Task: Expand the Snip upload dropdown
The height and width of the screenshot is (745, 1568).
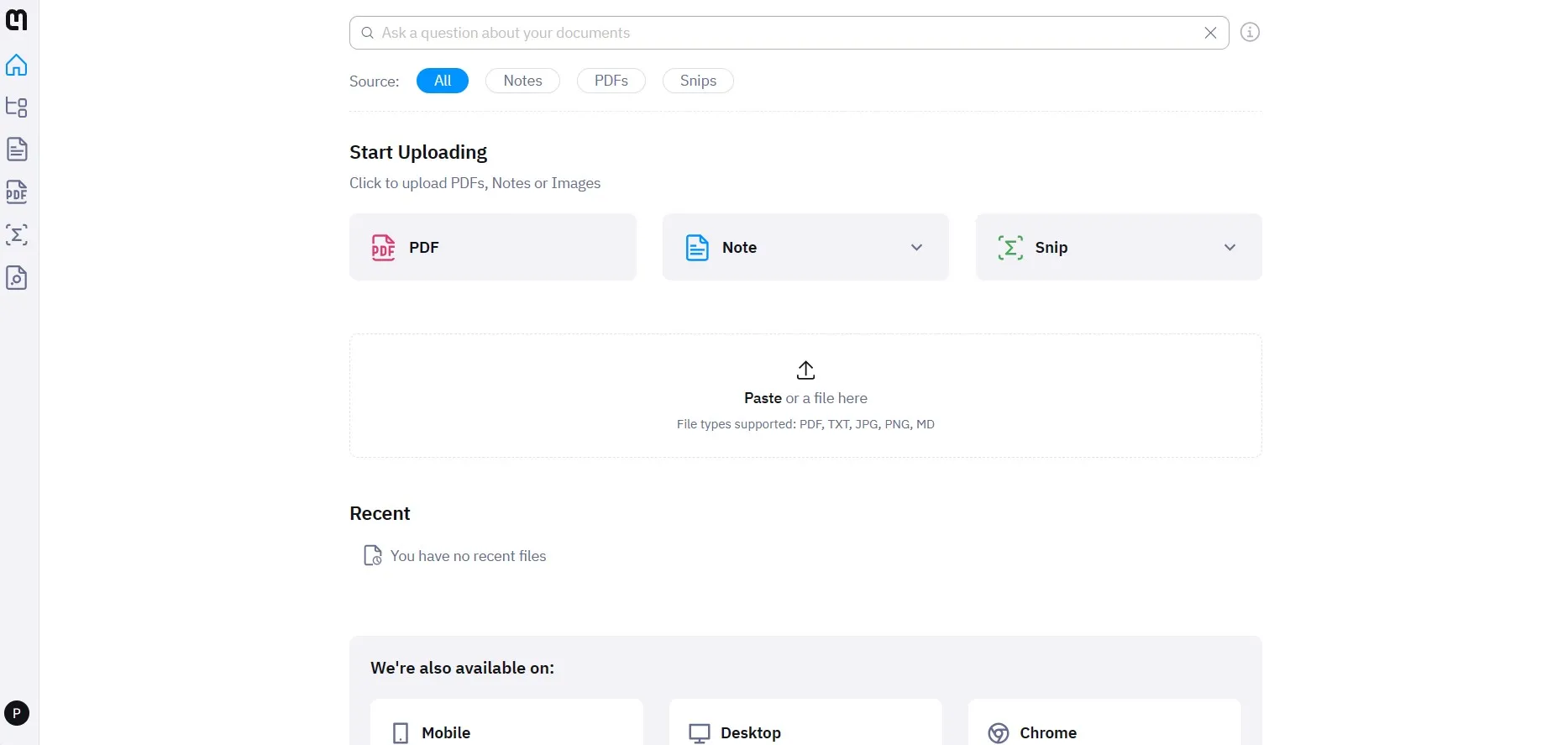Action: coord(1230,248)
